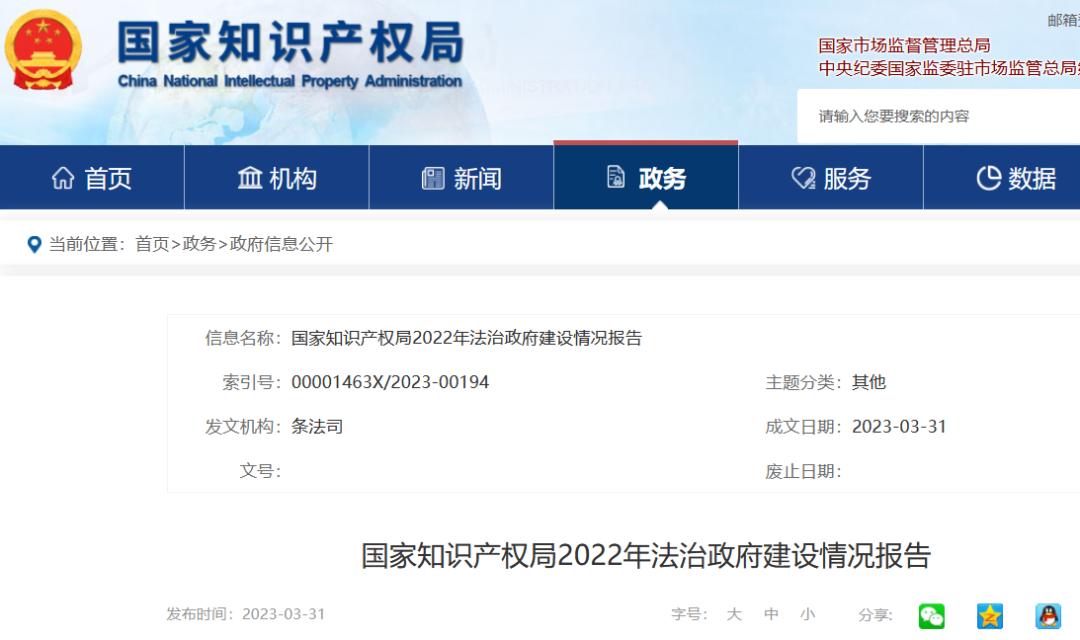Set font size to 小 (small)
Screen dimensions: 1080x640
(807, 615)
